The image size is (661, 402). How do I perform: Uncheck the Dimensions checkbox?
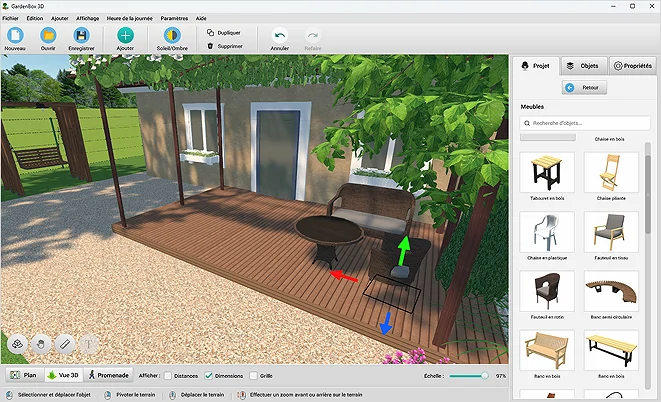coord(208,375)
